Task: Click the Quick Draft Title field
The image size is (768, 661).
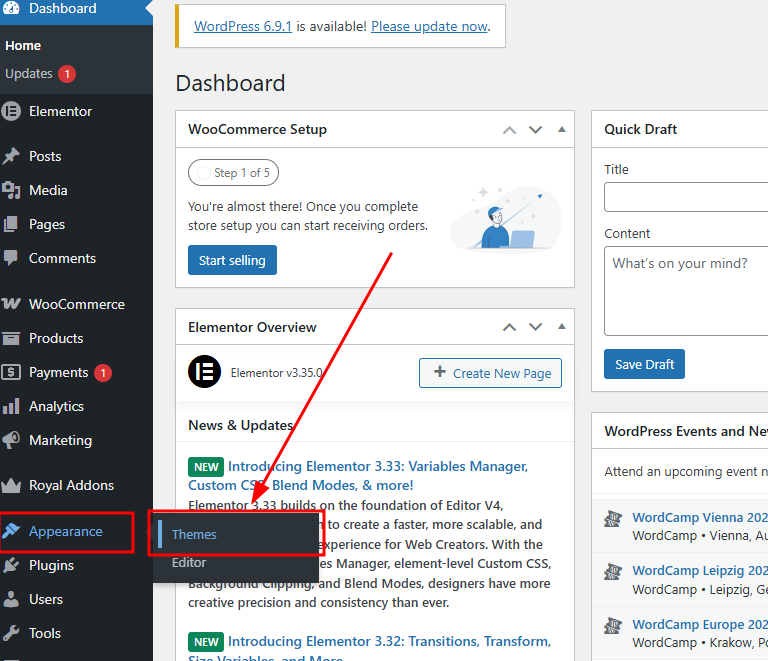Action: pos(686,197)
